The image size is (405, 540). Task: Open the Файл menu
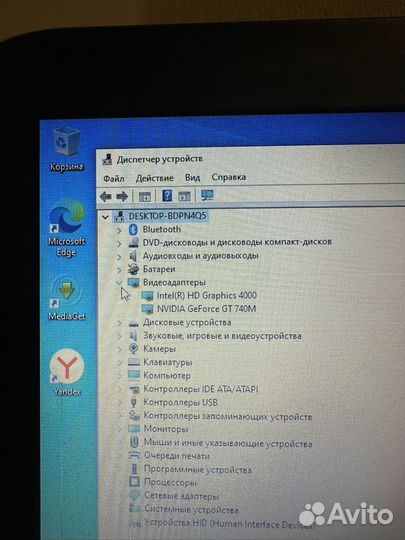tap(114, 178)
